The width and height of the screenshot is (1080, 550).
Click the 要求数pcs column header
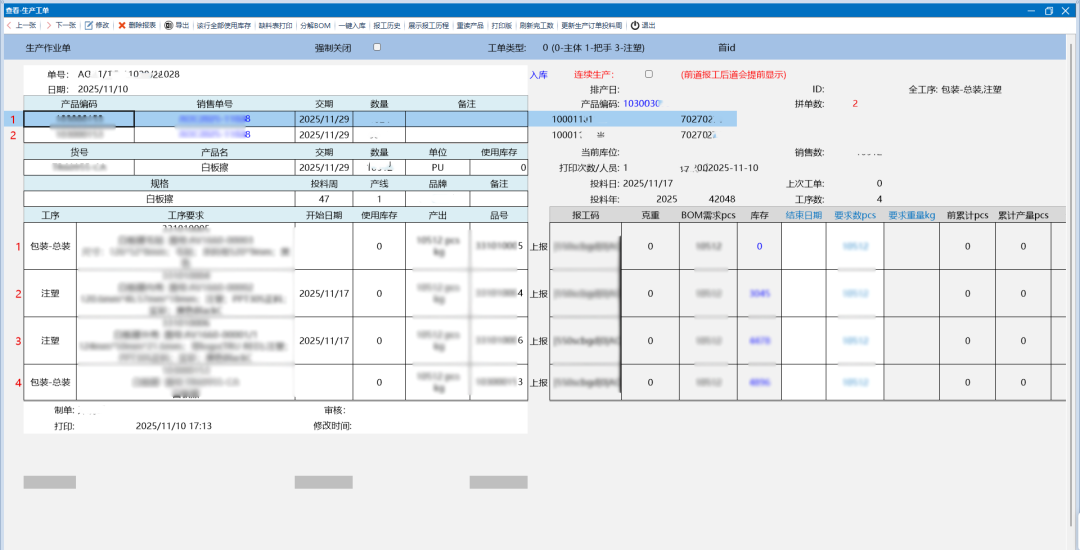click(855, 215)
